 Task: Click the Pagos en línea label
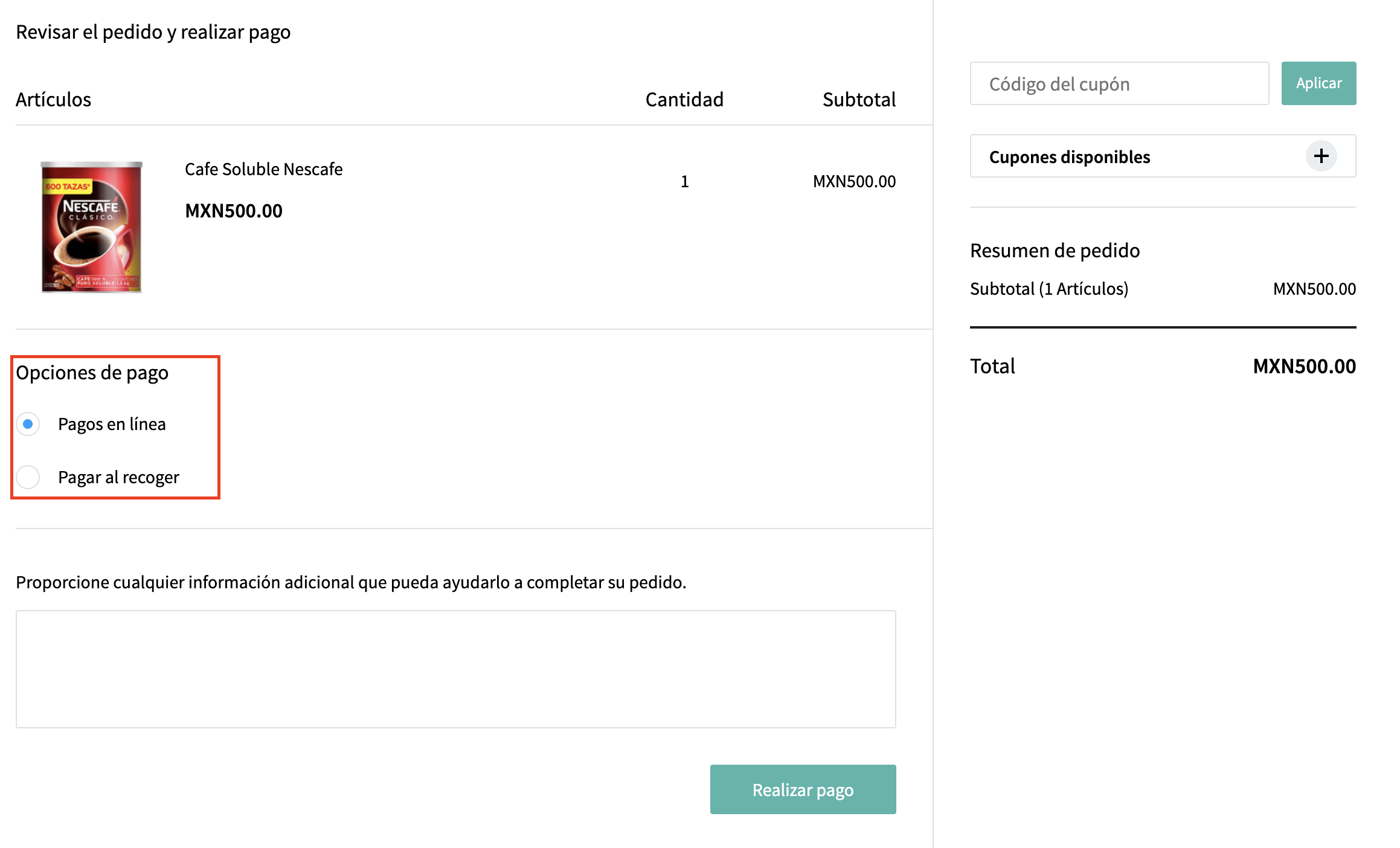[112, 424]
